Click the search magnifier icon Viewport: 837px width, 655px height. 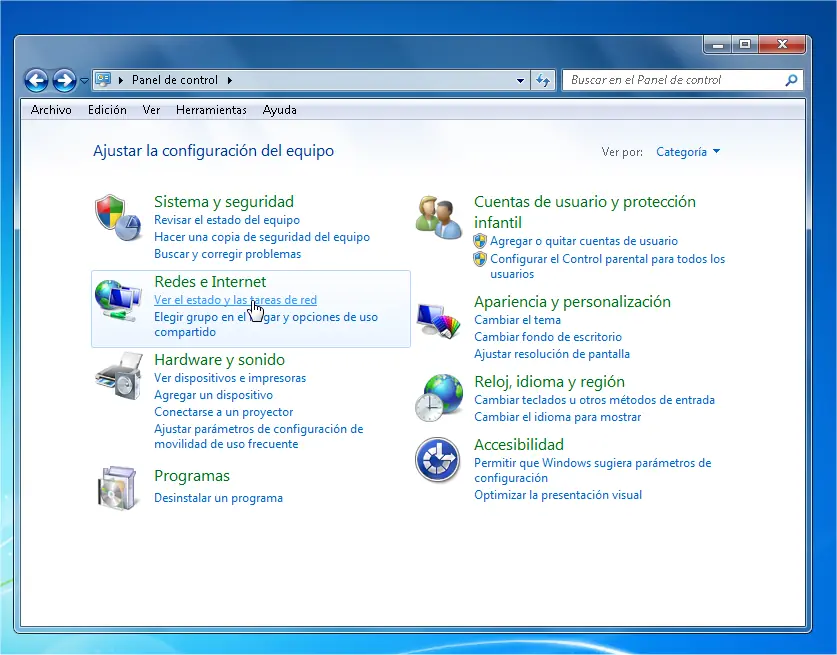[791, 80]
